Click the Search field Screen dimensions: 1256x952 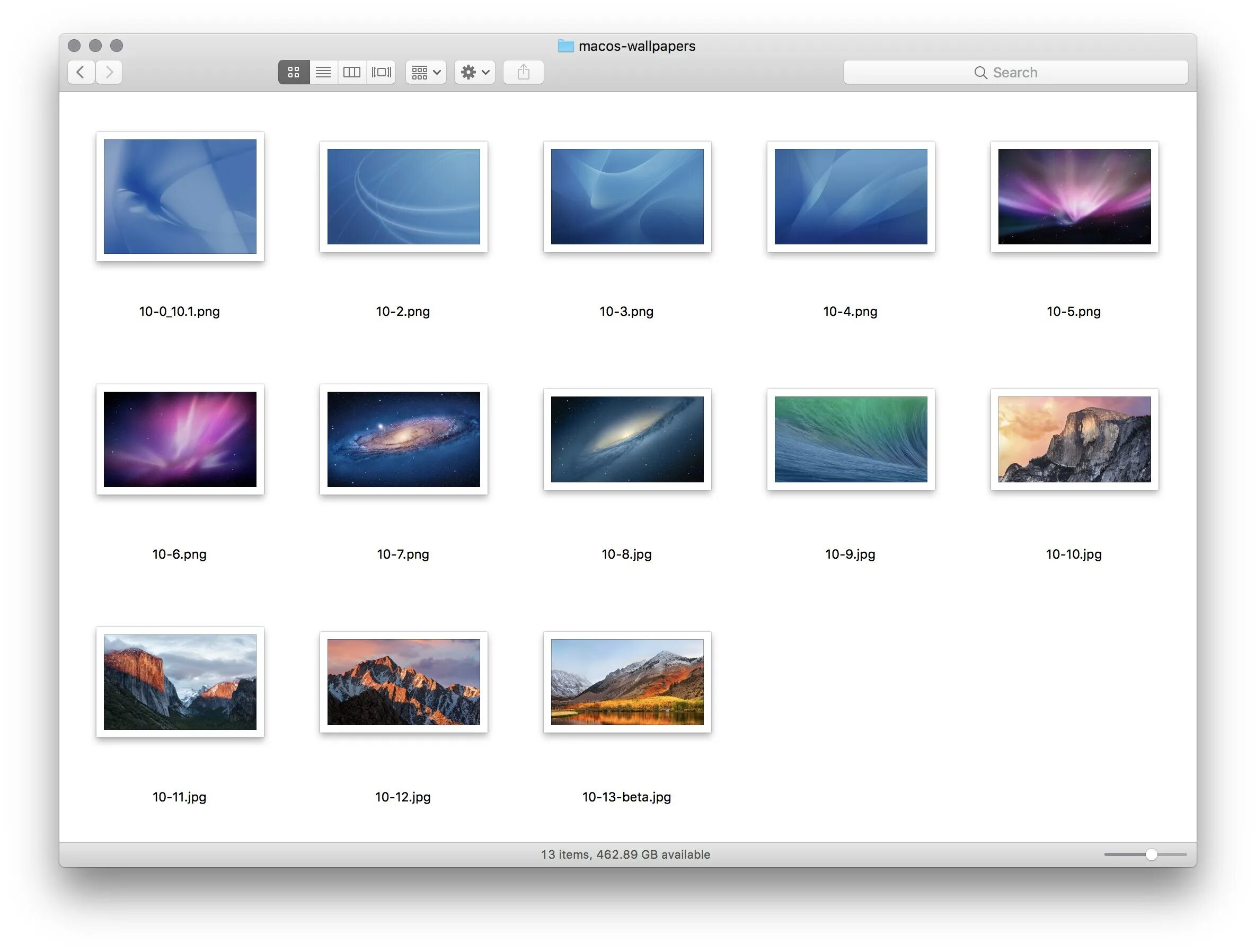[x=1015, y=72]
